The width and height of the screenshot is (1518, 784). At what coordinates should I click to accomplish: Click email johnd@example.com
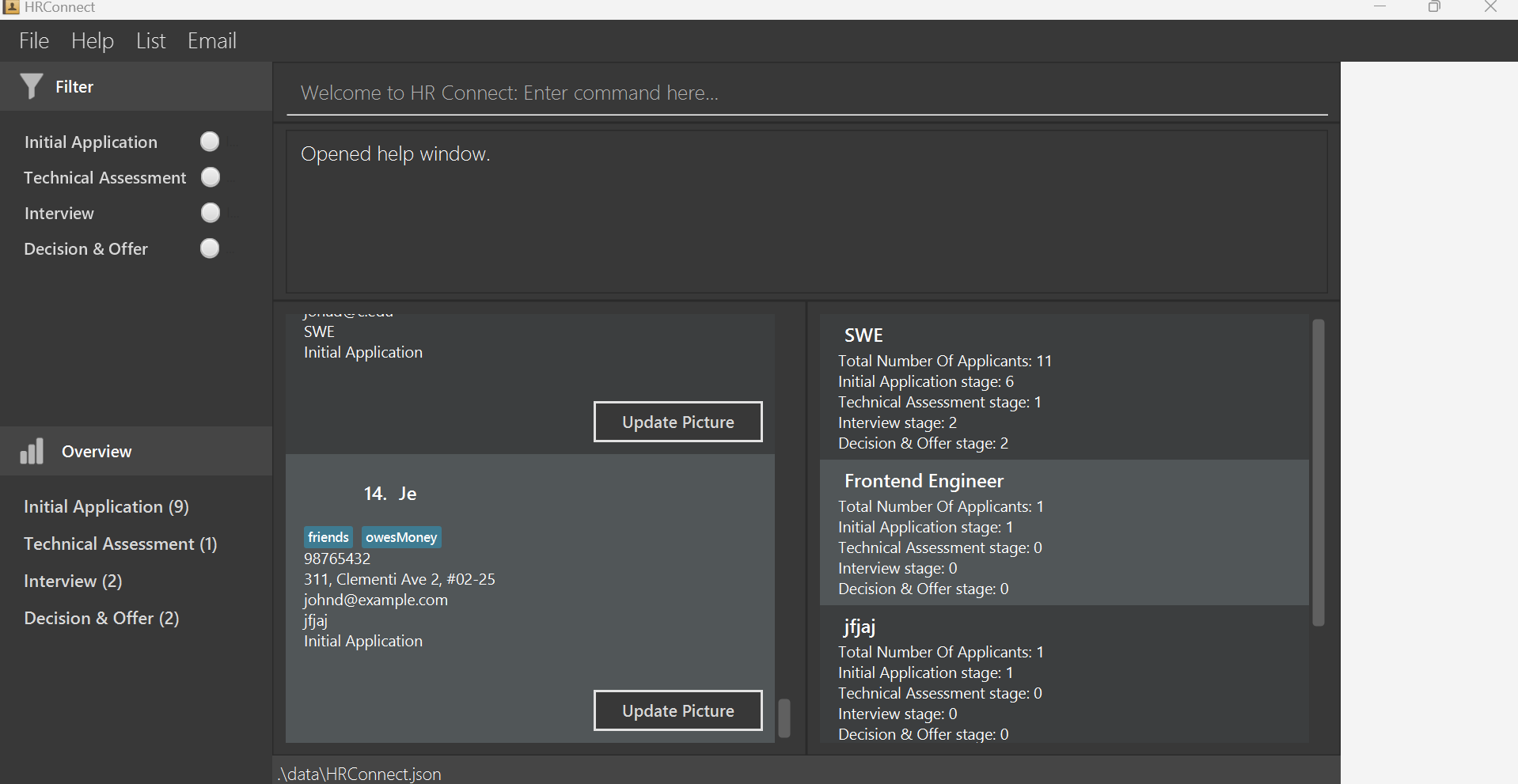click(x=376, y=600)
